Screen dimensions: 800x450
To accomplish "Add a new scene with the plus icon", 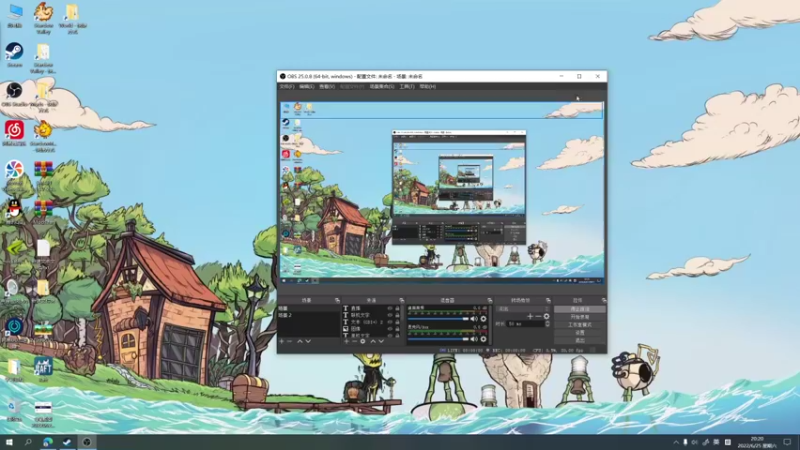I will [282, 341].
